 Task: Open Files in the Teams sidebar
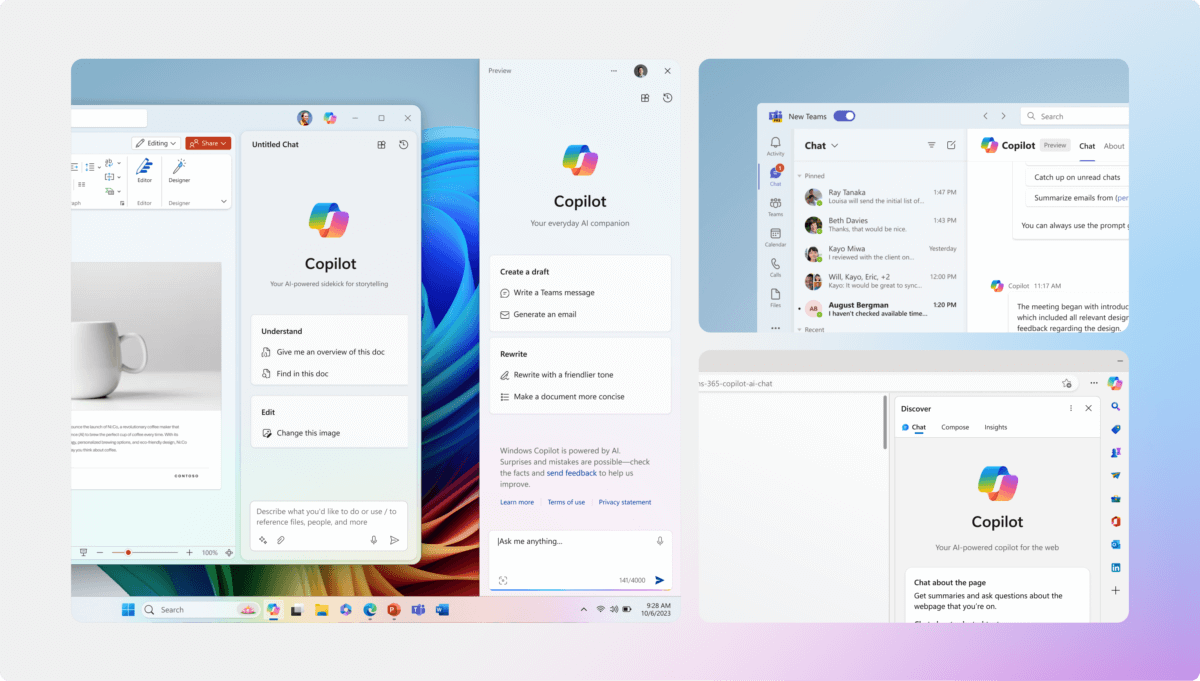pos(775,297)
